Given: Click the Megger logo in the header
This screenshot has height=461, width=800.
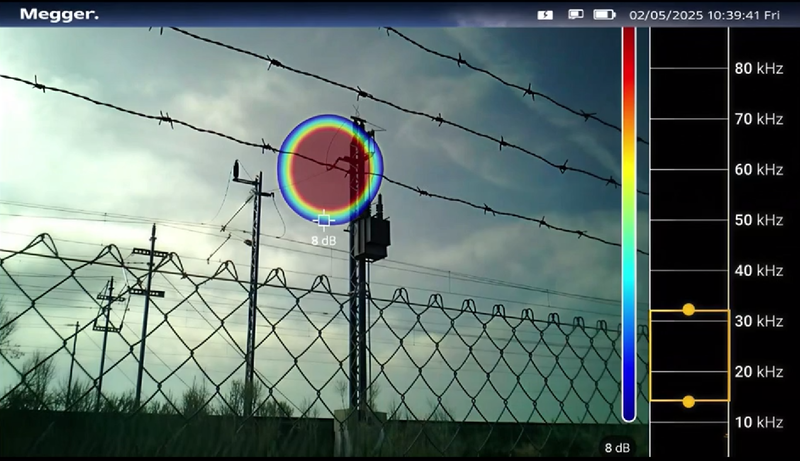Looking at the screenshot, I should 59,14.
